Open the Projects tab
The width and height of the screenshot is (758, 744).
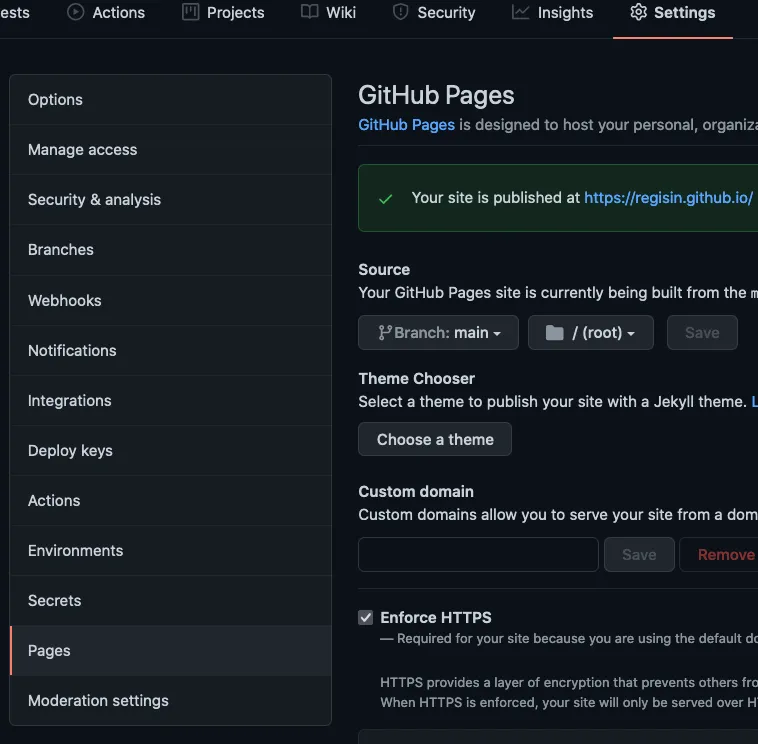[x=223, y=13]
